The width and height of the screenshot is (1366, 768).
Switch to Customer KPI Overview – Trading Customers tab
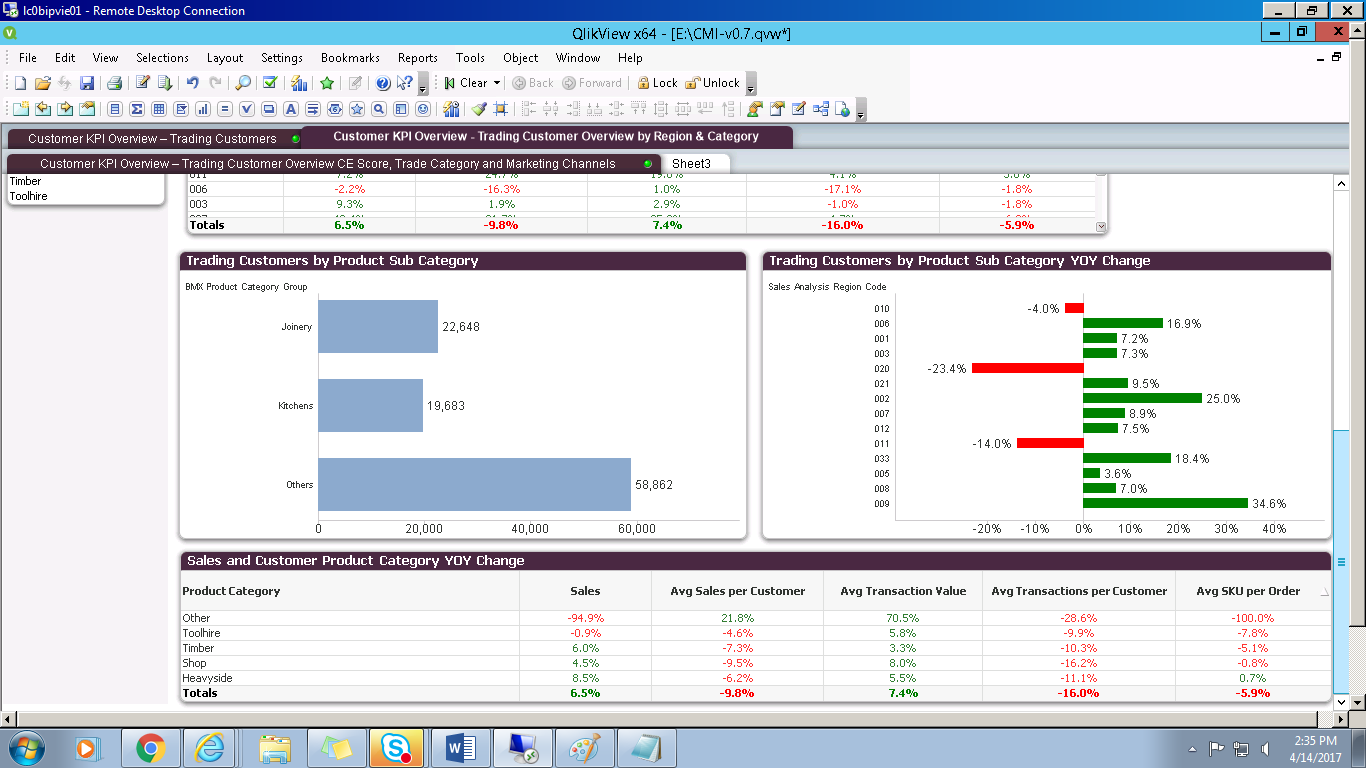tap(152, 138)
